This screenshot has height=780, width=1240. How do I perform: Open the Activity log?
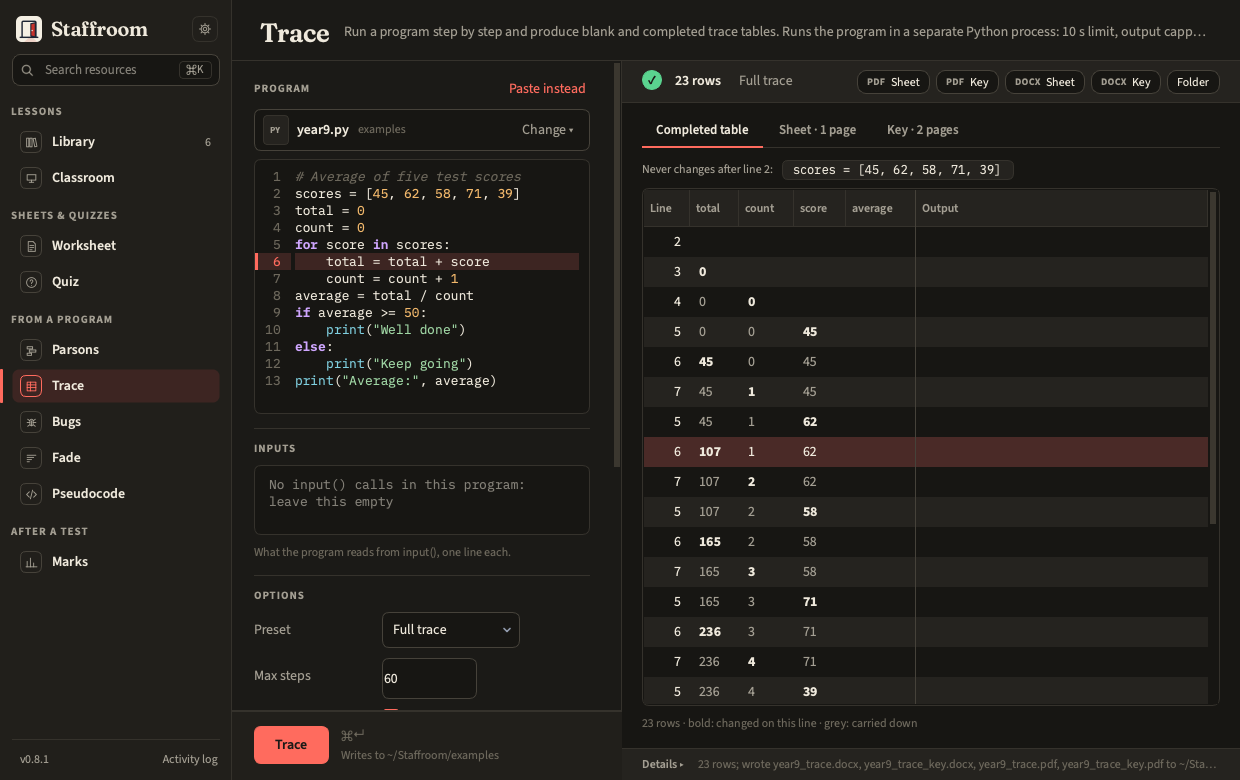[x=190, y=759]
